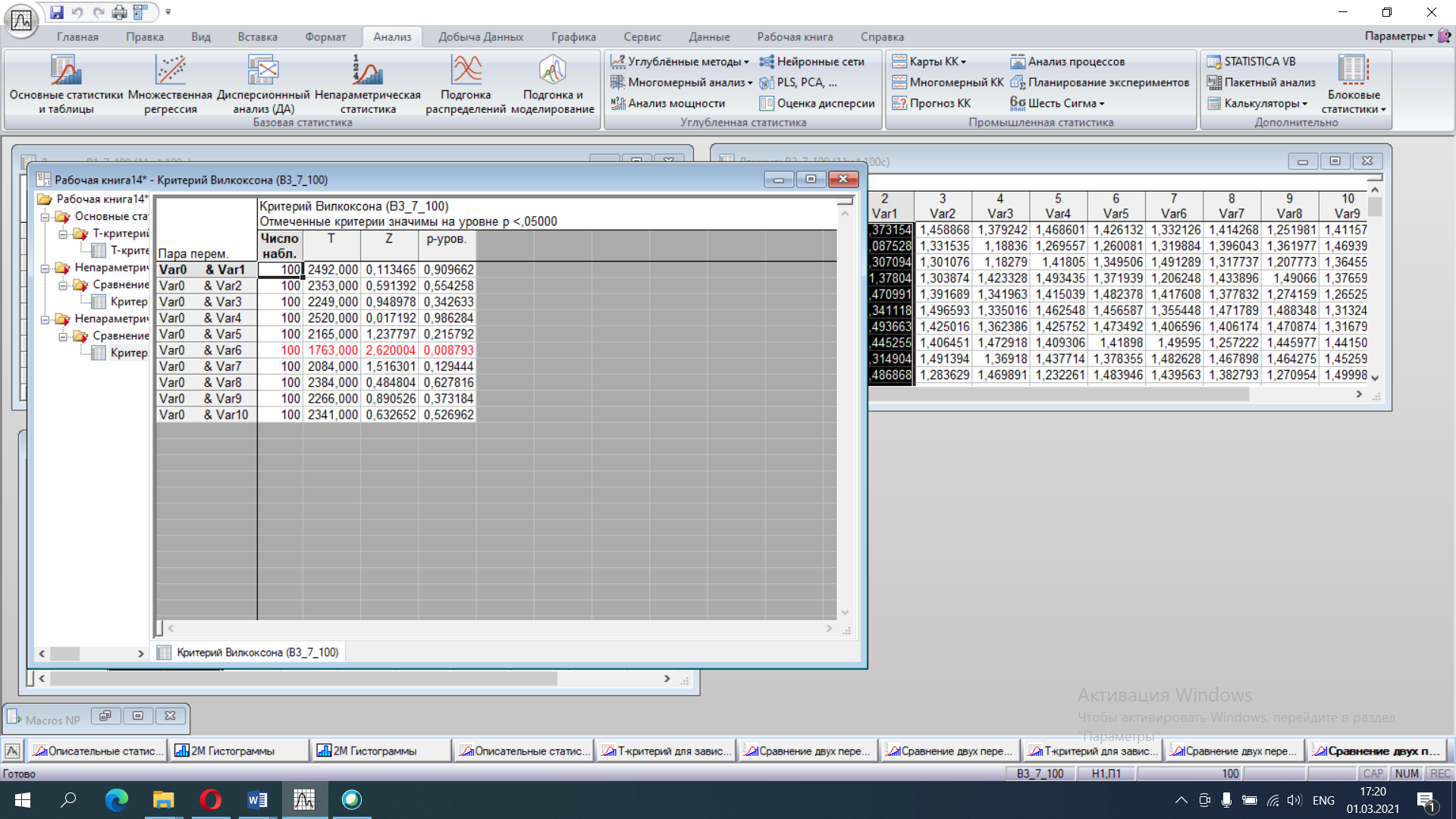Open Neural networks (Нейронные сети)
The image size is (1456, 819).
click(x=811, y=61)
